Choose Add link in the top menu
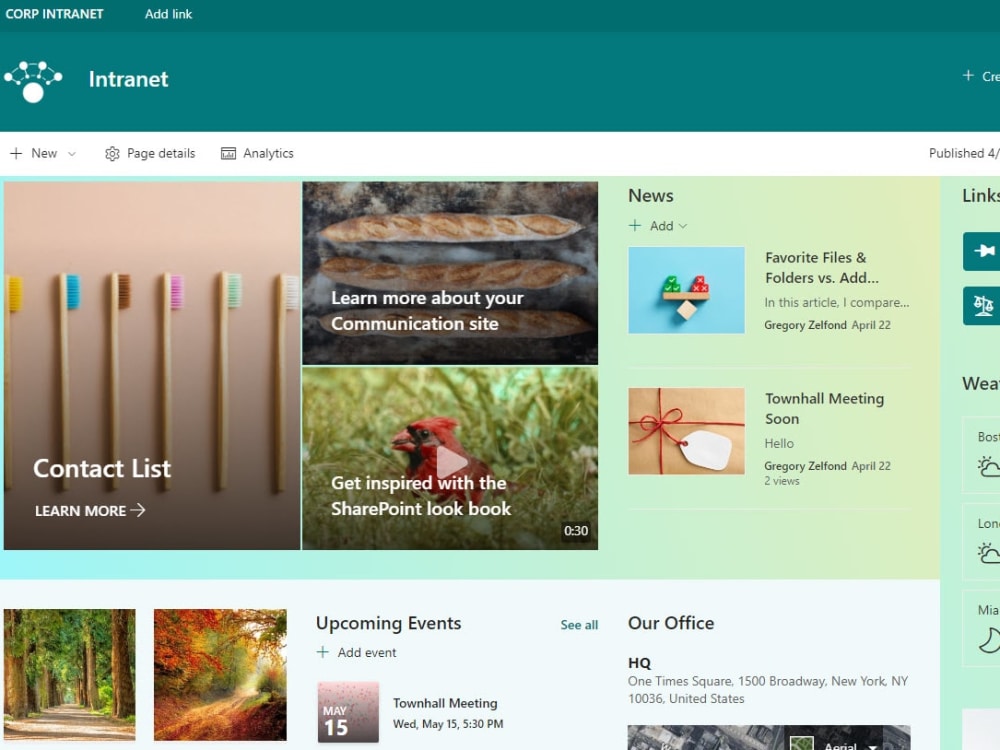 (167, 13)
